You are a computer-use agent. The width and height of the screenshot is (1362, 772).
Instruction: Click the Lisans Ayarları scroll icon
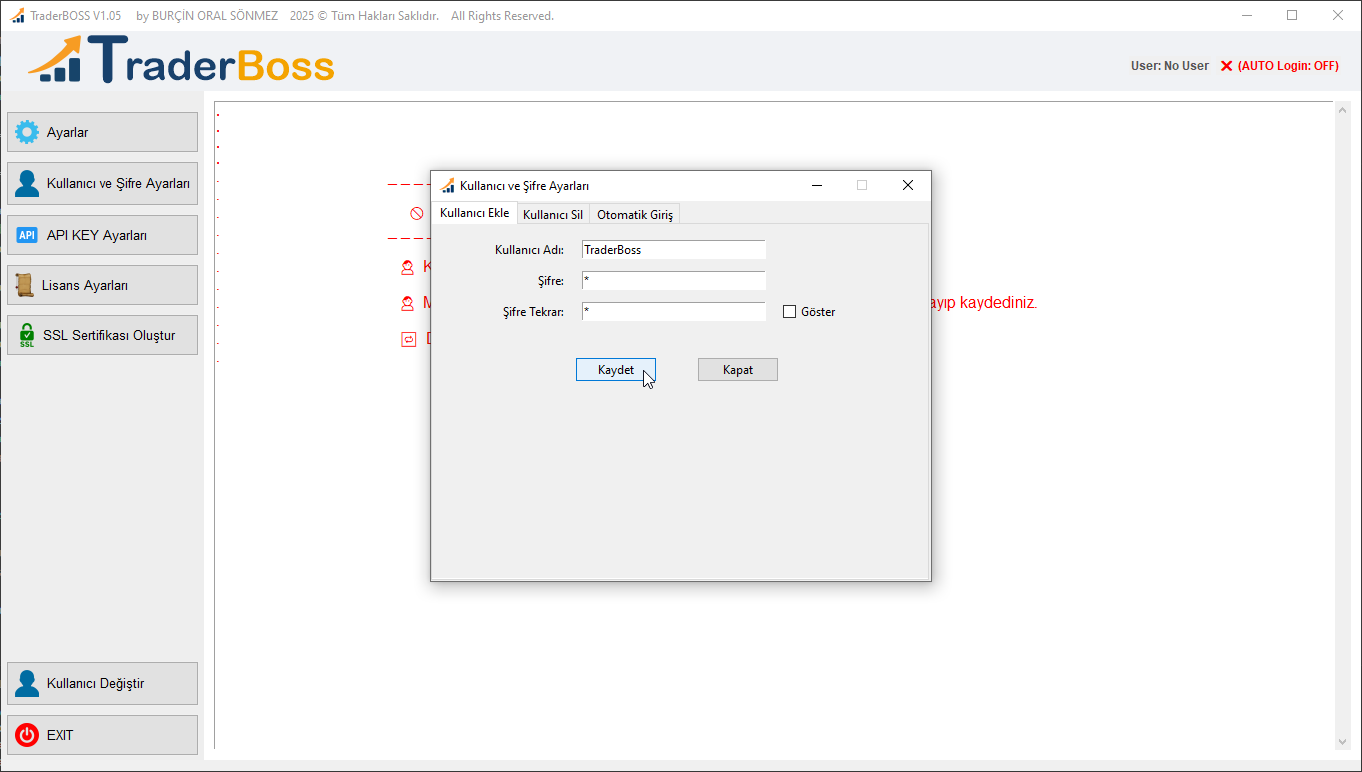coord(23,285)
